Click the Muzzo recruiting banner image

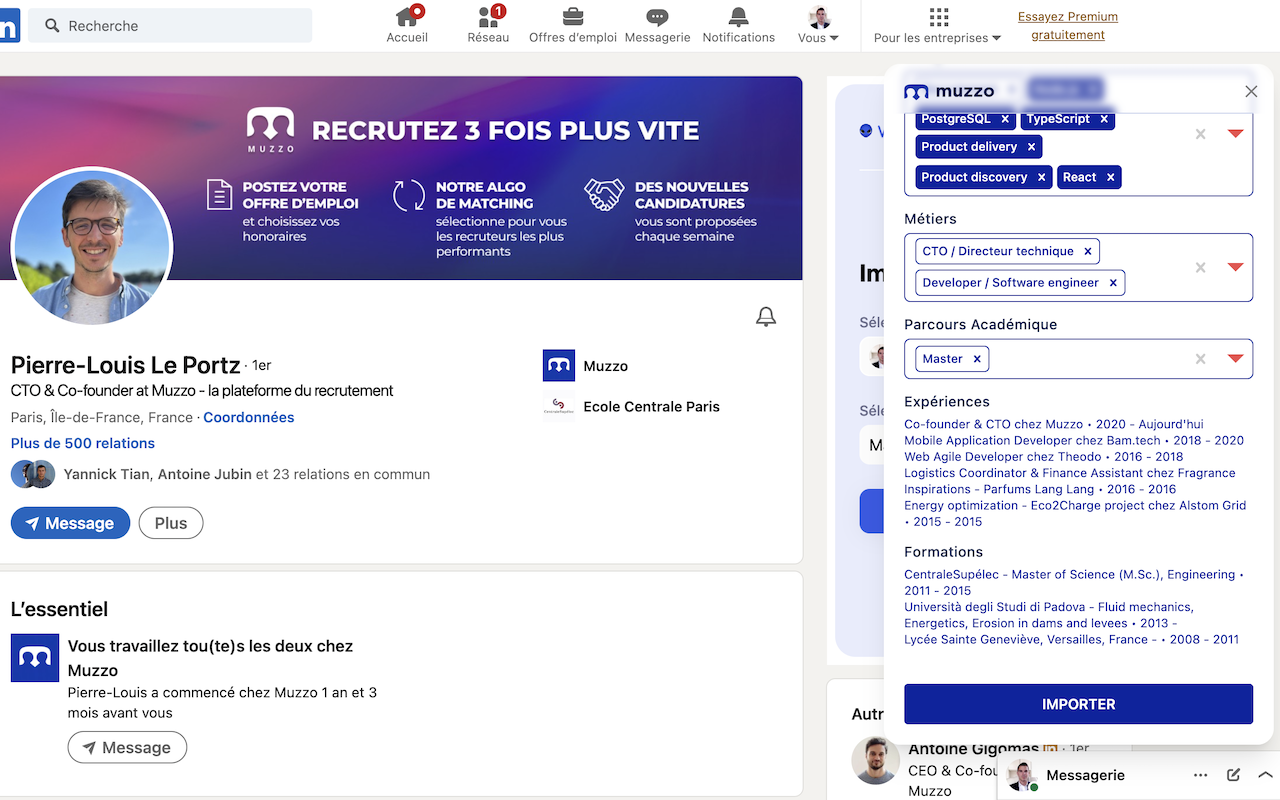(x=401, y=178)
